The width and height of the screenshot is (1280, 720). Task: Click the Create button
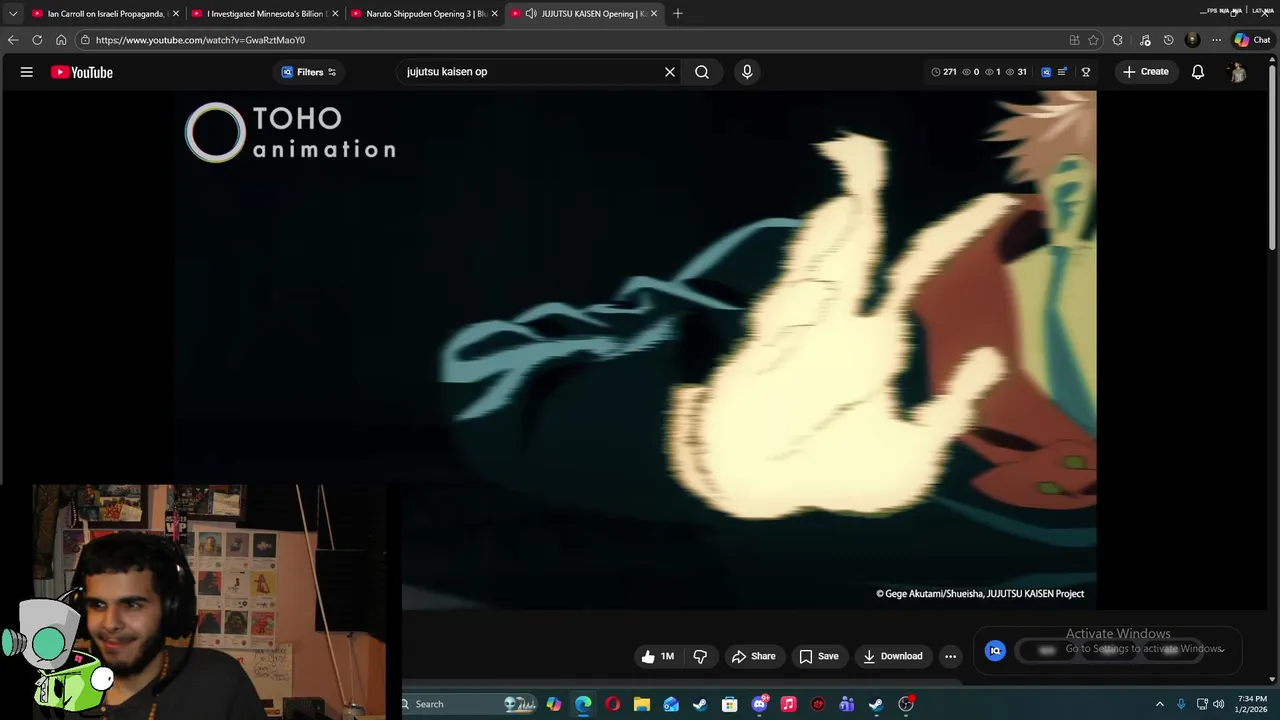coord(1146,72)
